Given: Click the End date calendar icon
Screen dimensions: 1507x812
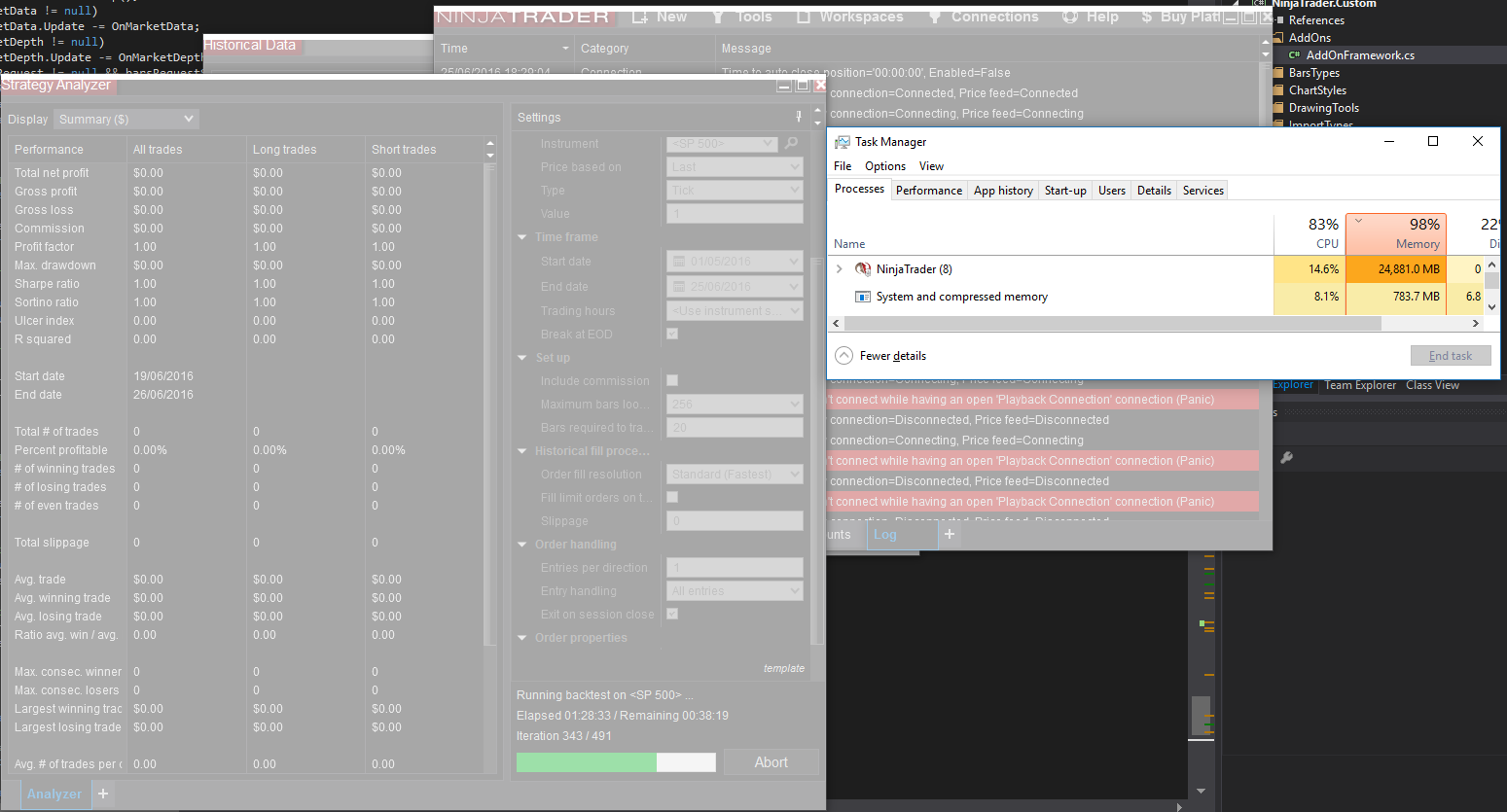Looking at the screenshot, I should [678, 287].
